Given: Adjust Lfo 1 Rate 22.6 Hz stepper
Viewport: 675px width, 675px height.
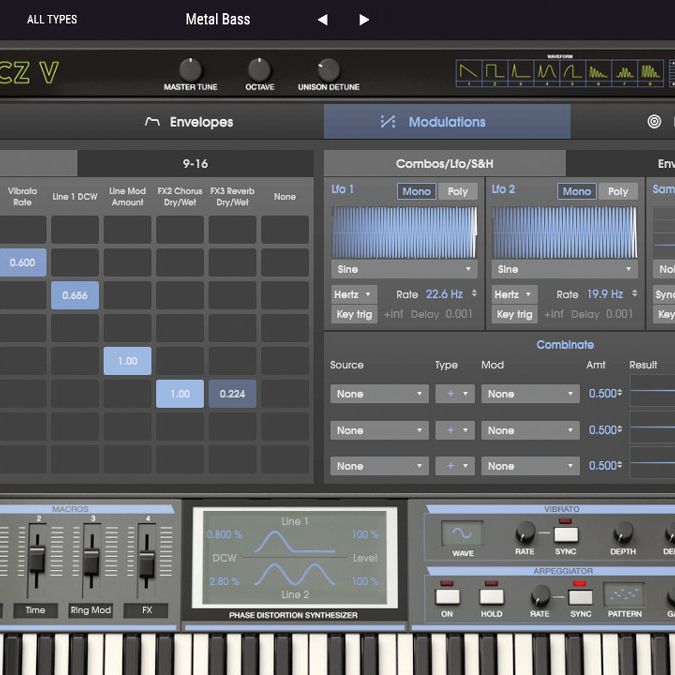Looking at the screenshot, I should coord(474,293).
